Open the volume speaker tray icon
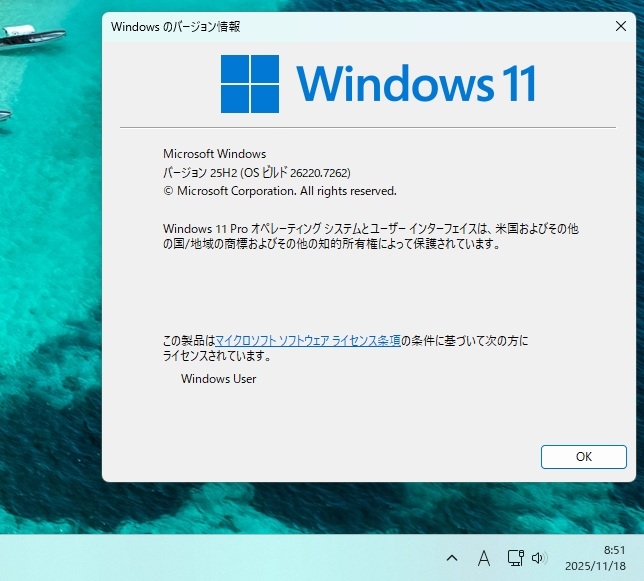 coord(539,558)
